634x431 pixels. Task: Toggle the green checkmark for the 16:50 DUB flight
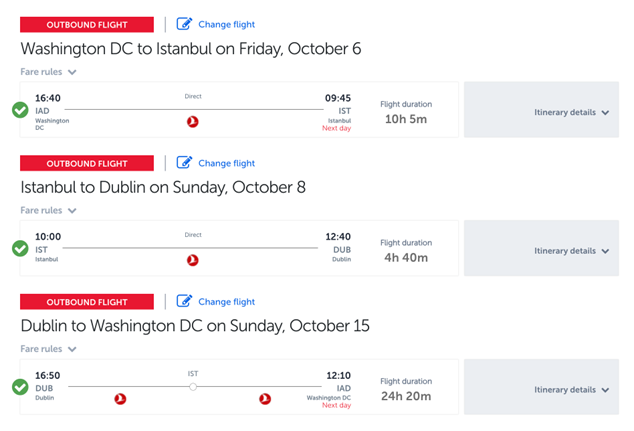pyautogui.click(x=20, y=387)
